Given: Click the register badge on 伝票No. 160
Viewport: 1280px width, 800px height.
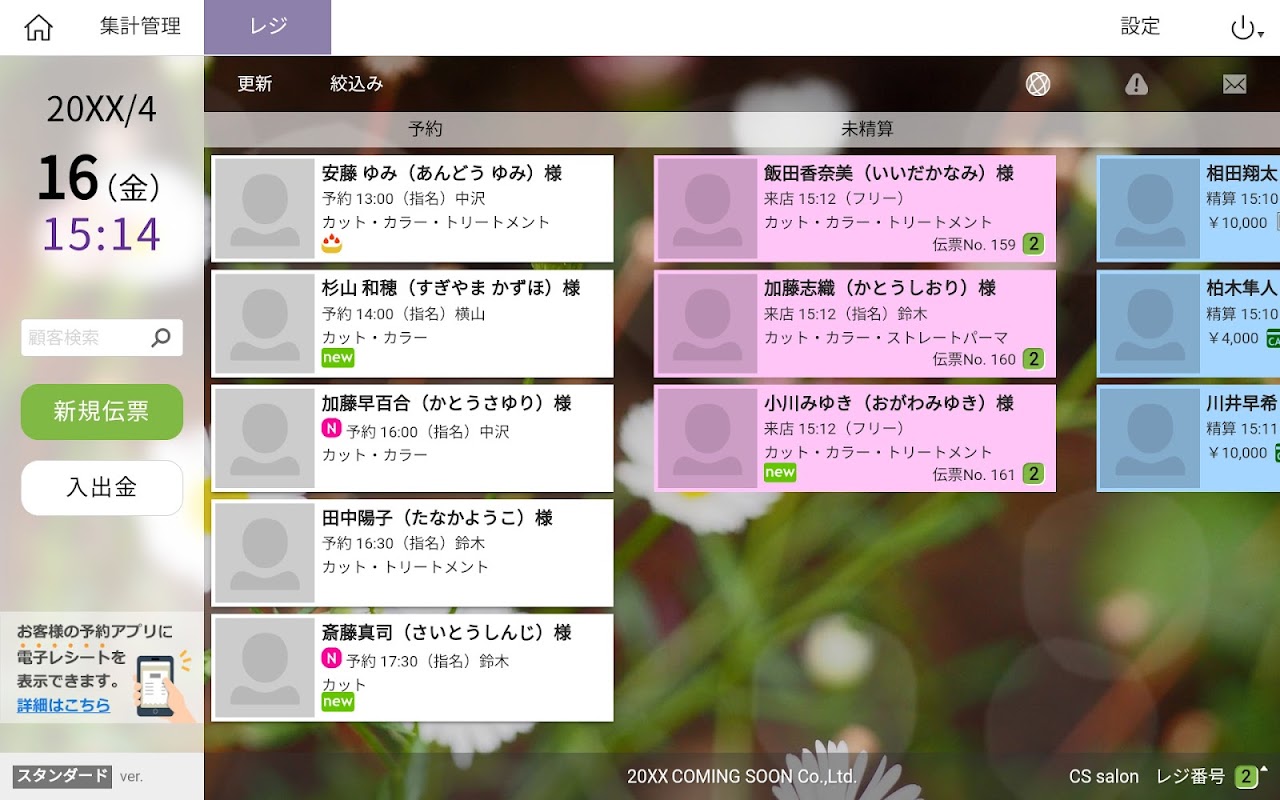Looking at the screenshot, I should point(1033,358).
